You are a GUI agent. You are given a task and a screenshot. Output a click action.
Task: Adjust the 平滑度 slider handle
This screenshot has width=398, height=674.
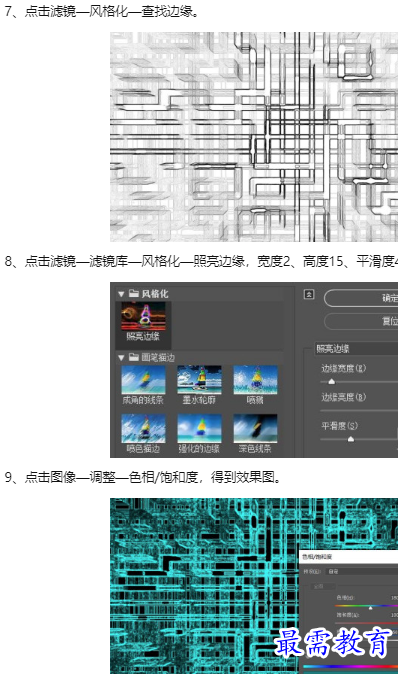pos(351,439)
